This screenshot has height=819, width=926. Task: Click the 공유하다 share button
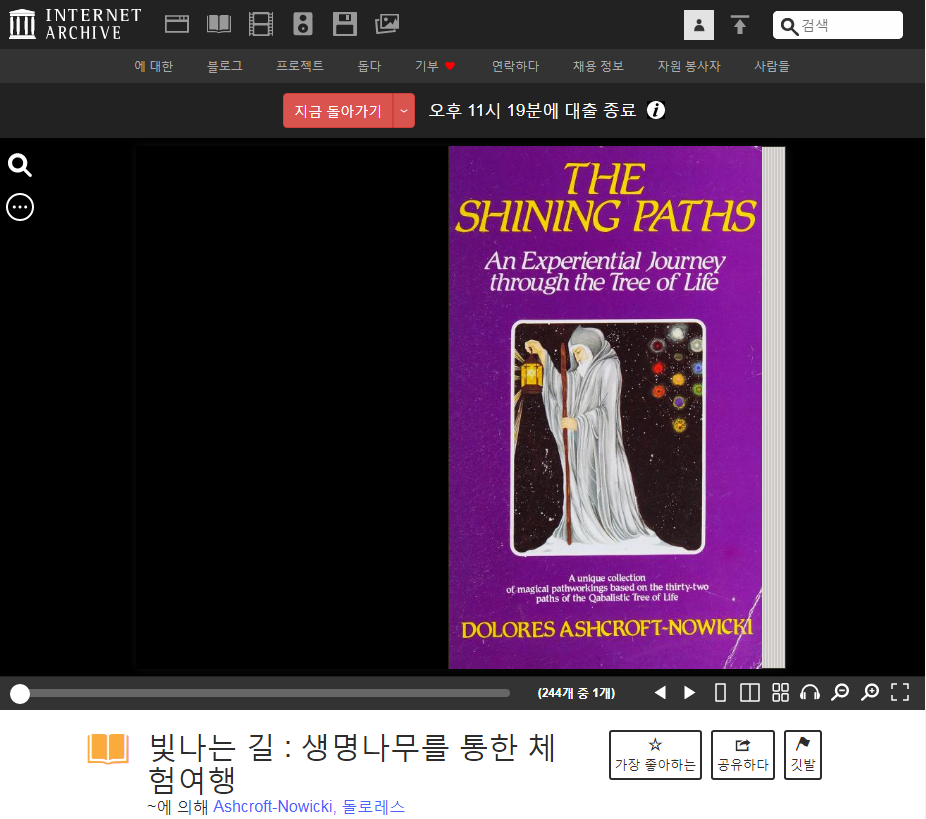pyautogui.click(x=742, y=755)
